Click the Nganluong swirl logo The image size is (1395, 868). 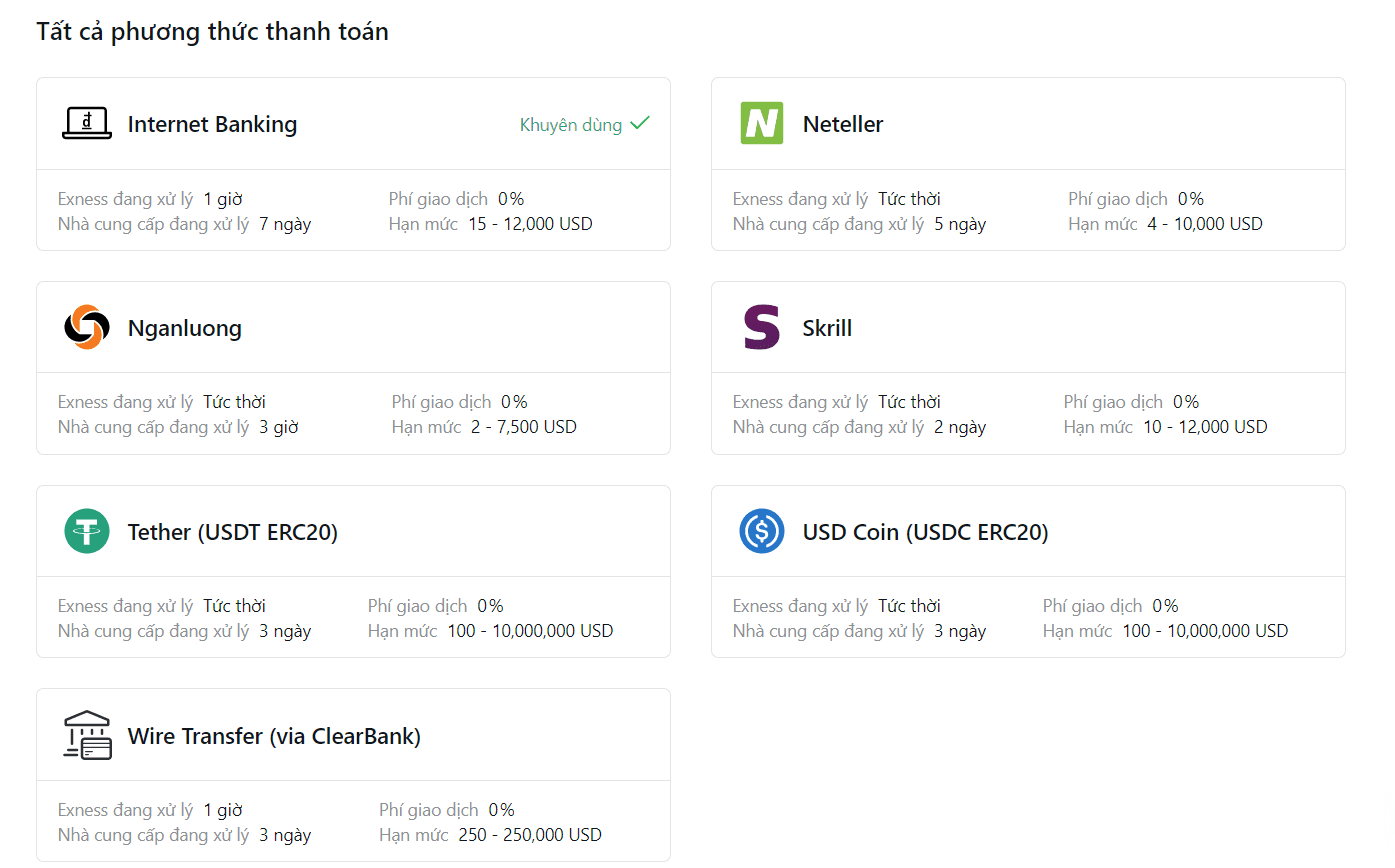(87, 327)
